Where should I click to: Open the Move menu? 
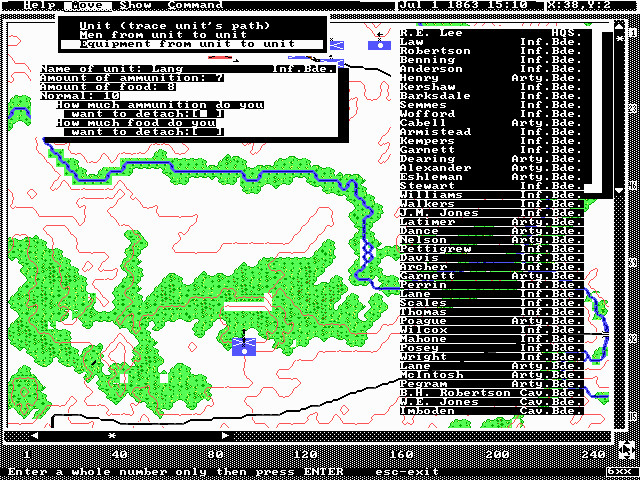coord(88,5)
